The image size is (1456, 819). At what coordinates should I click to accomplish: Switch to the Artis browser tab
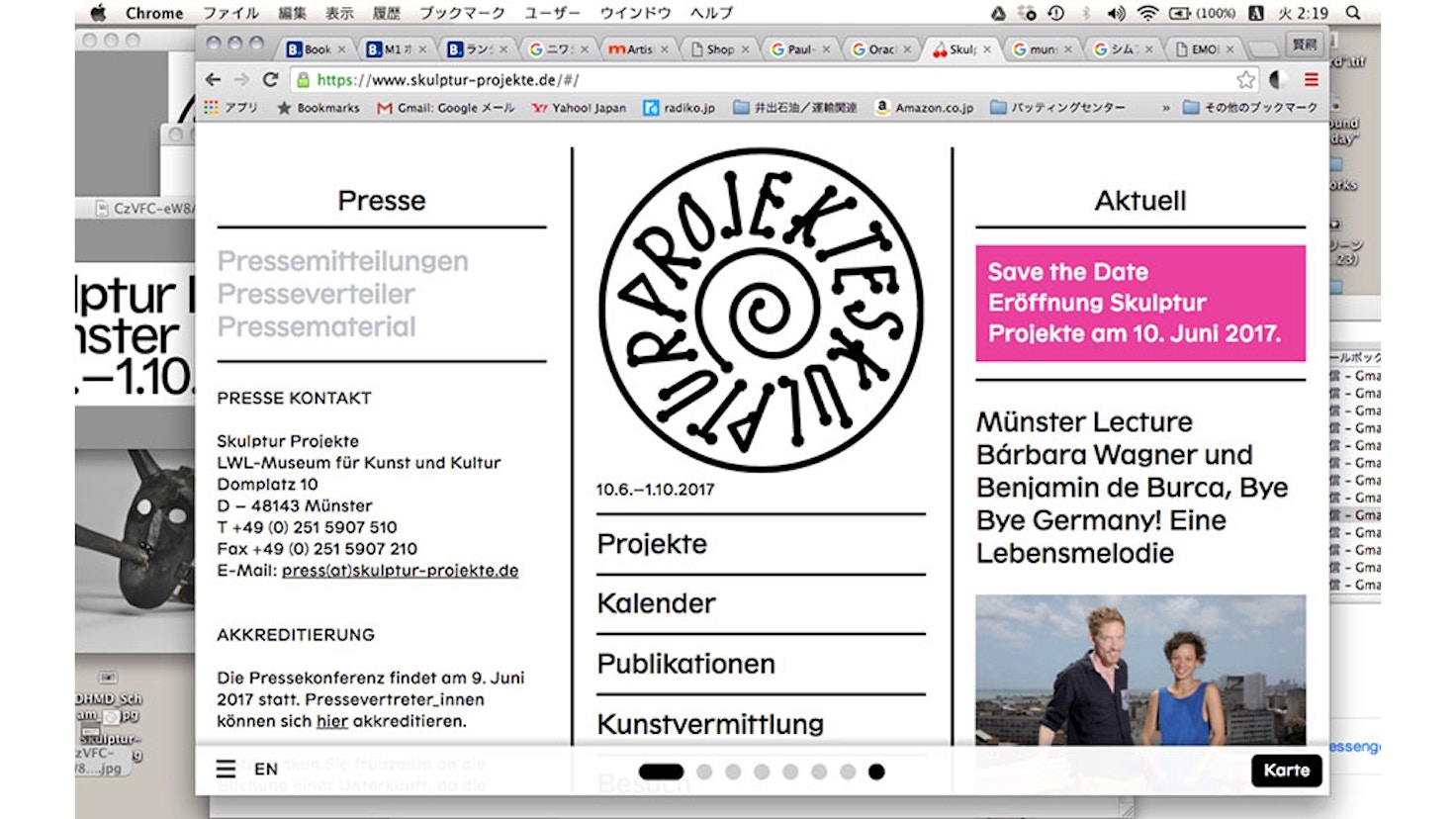(x=635, y=48)
